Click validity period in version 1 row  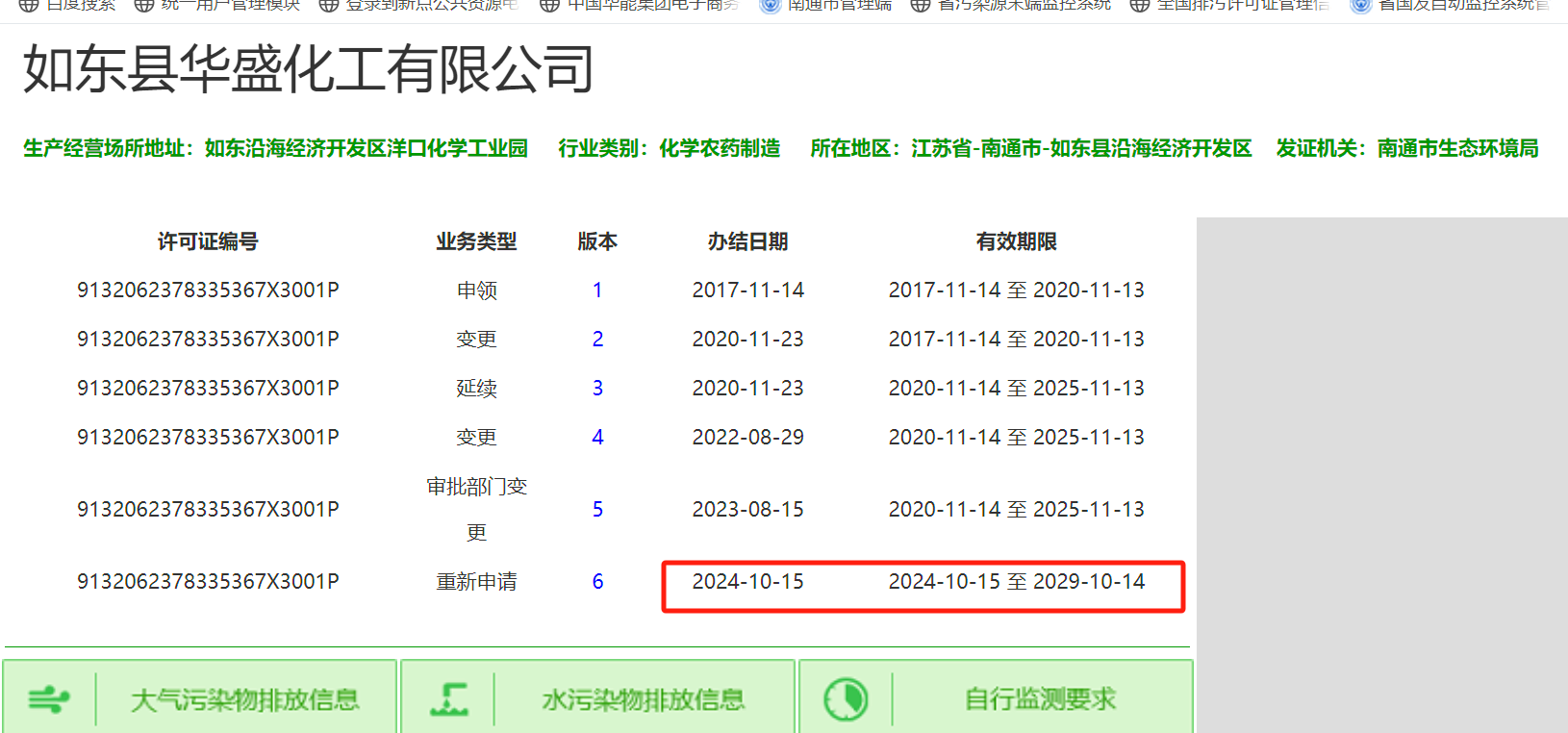click(1017, 291)
